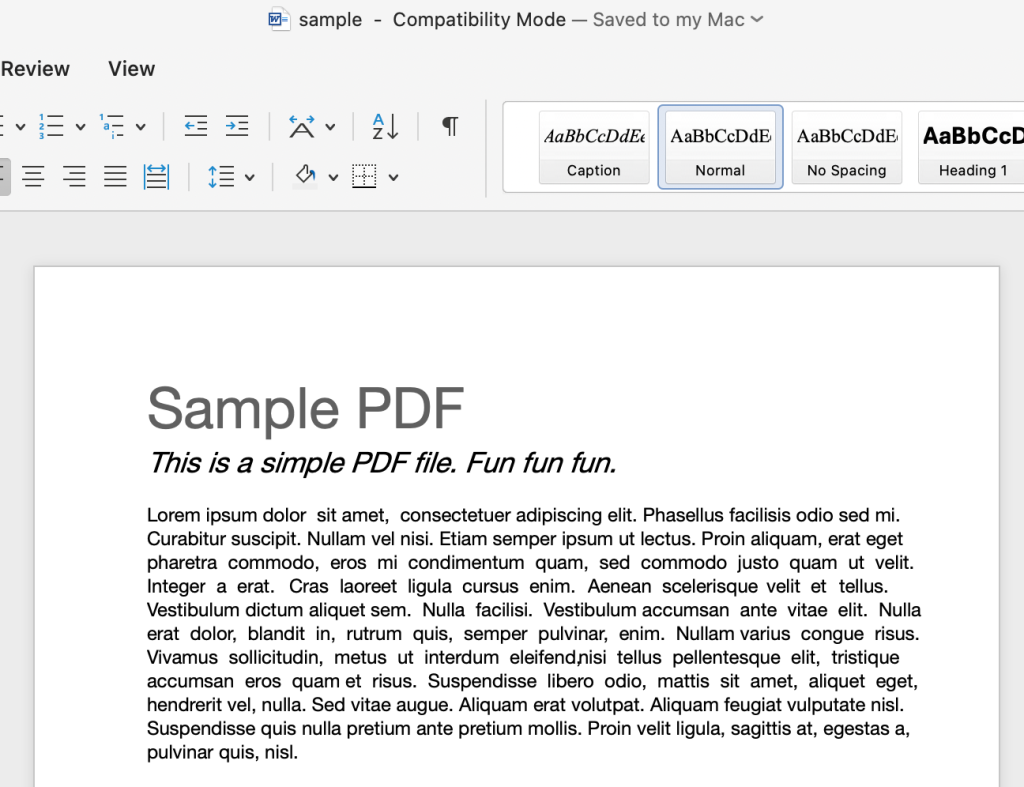The height and width of the screenshot is (787, 1024).
Task: Toggle right text alignment
Action: 74,177
